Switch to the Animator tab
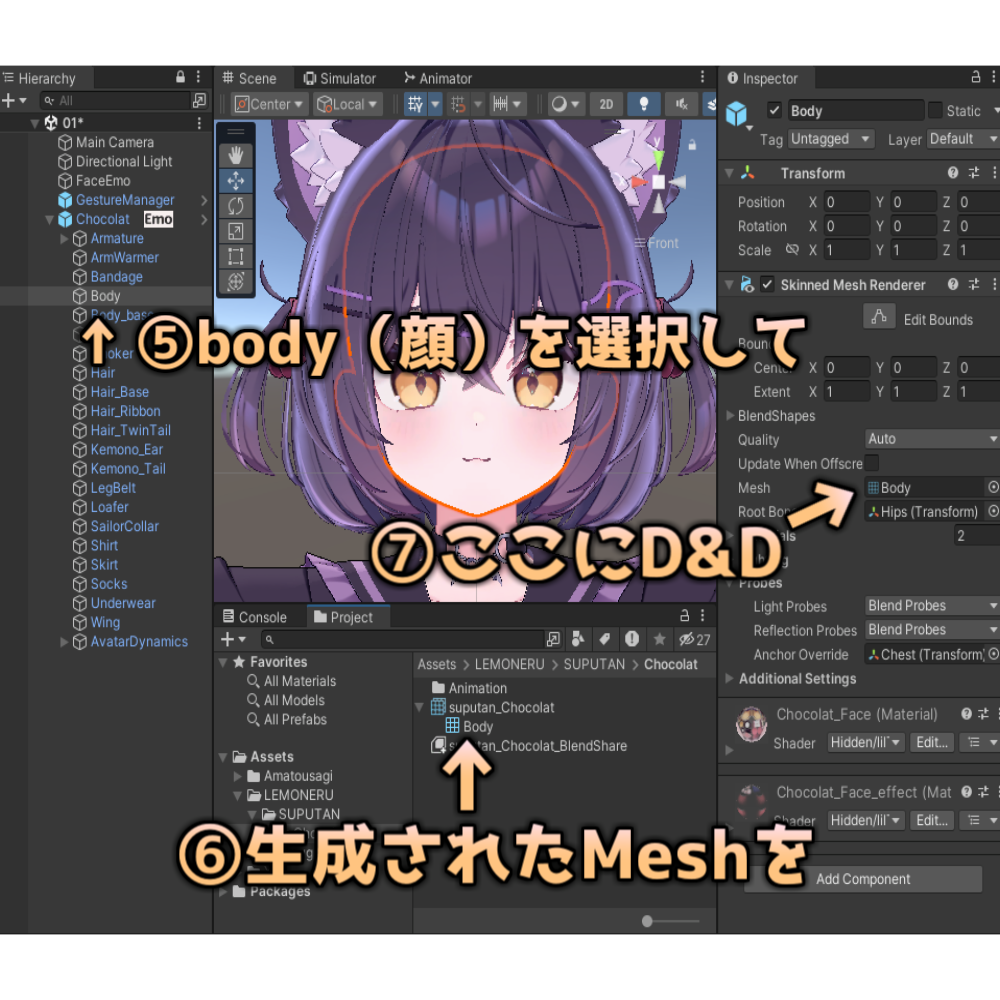Viewport: 1000px width, 1000px height. 438,78
